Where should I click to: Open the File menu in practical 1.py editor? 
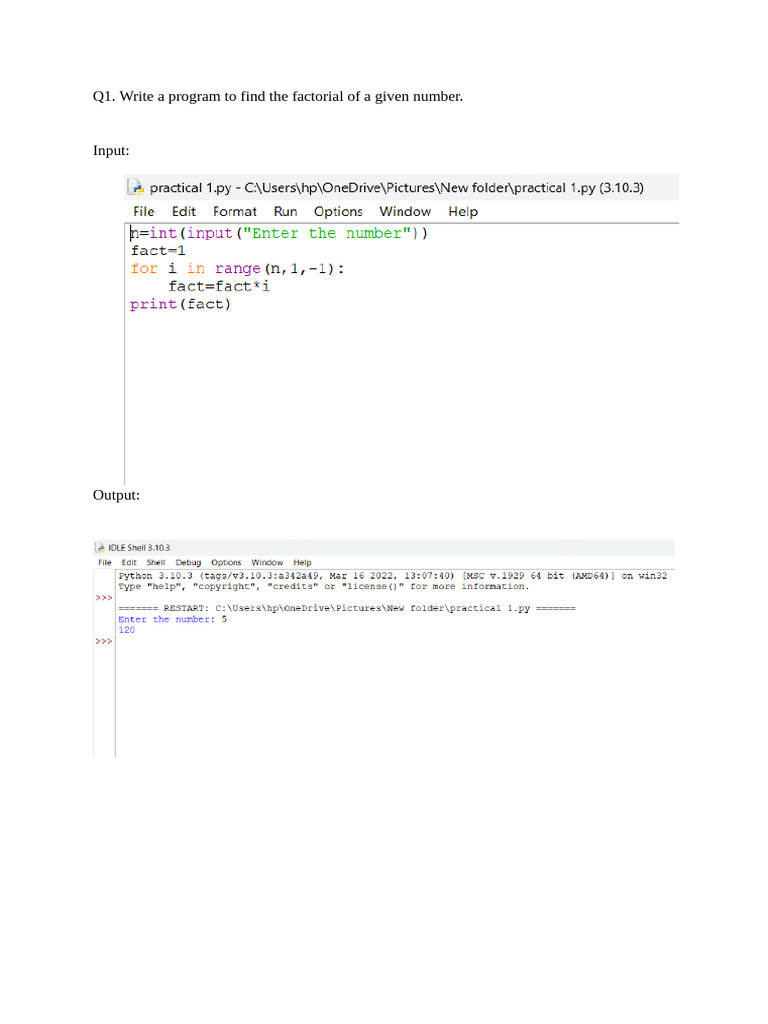[144, 212]
